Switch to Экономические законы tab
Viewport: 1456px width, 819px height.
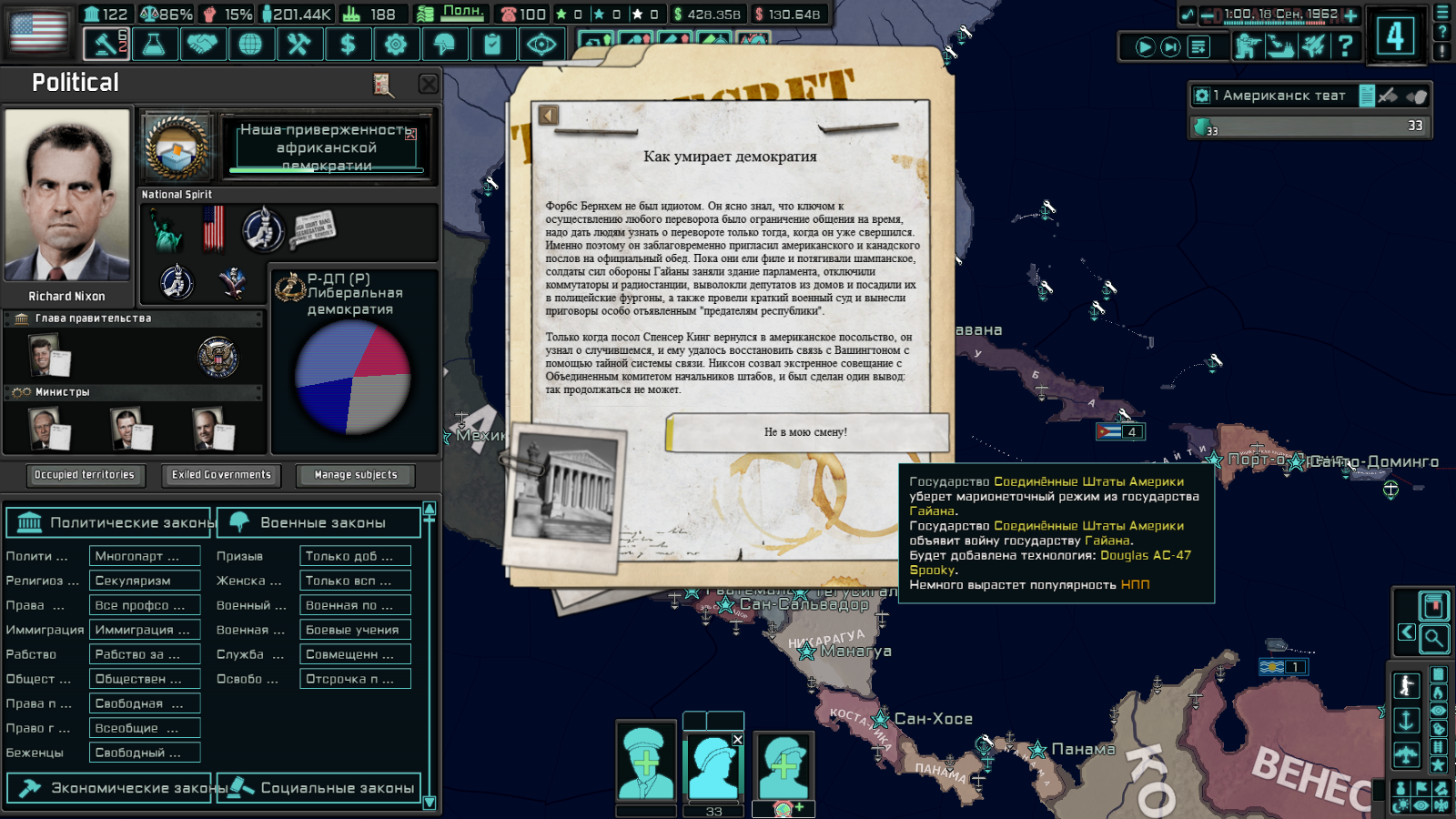110,788
